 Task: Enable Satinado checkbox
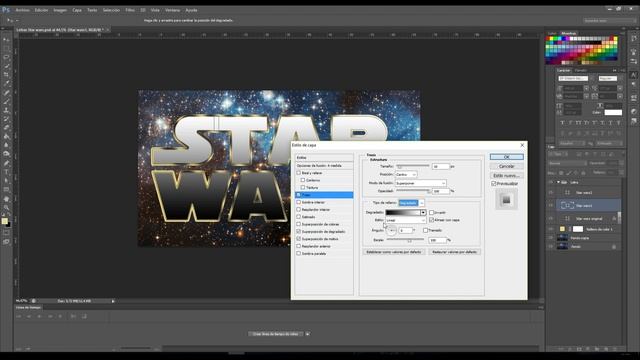click(299, 217)
